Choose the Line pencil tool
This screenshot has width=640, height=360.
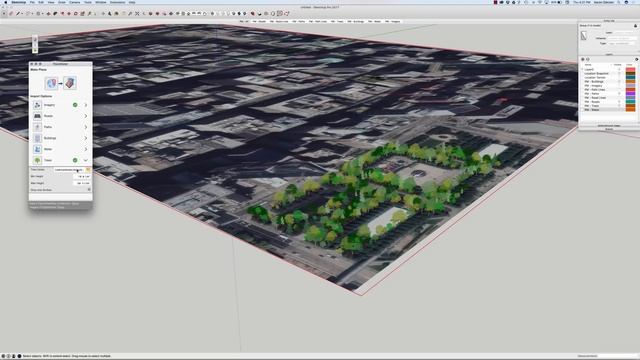pyautogui.click(x=18, y=13)
